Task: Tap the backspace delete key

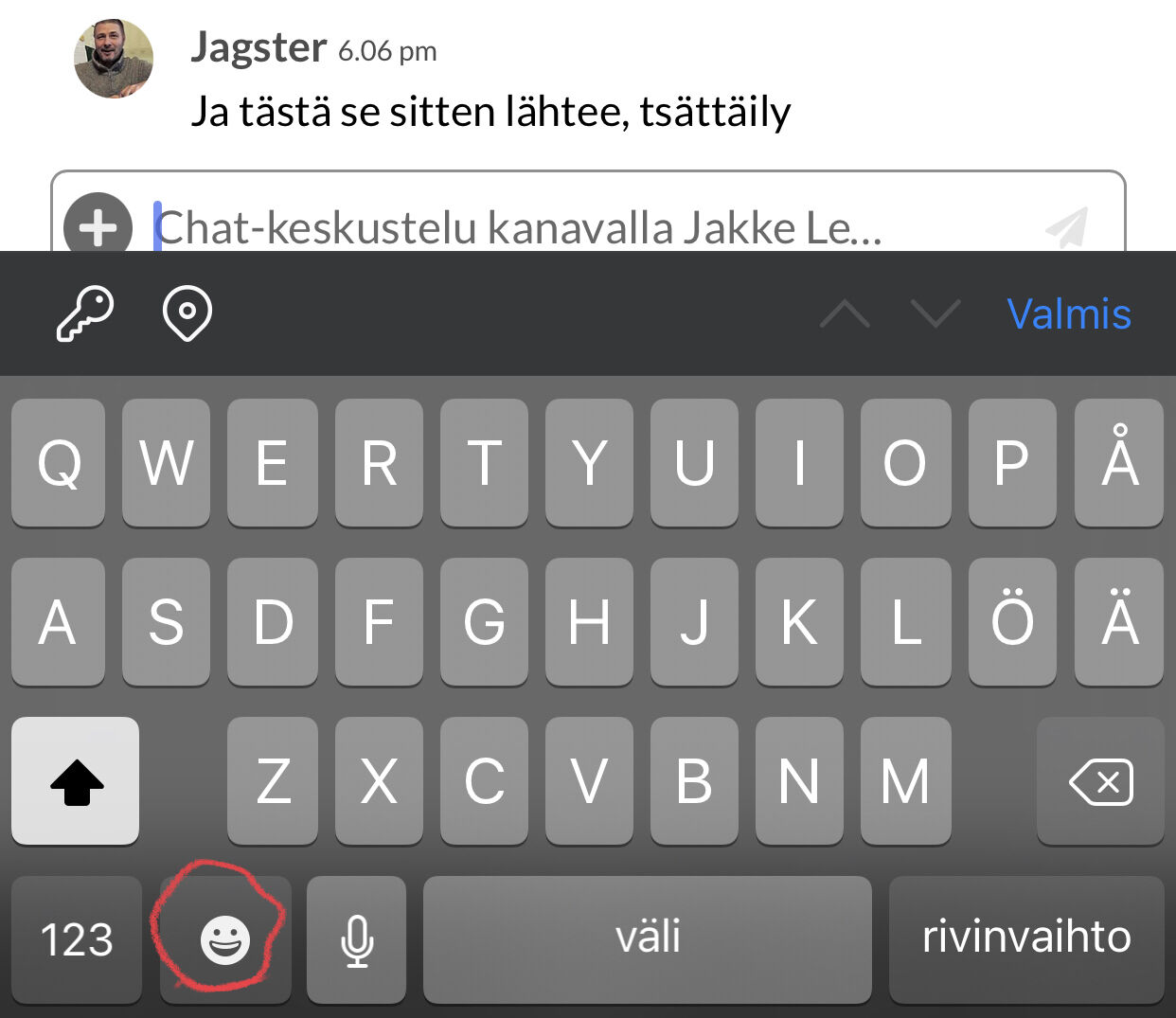Action: point(1100,781)
